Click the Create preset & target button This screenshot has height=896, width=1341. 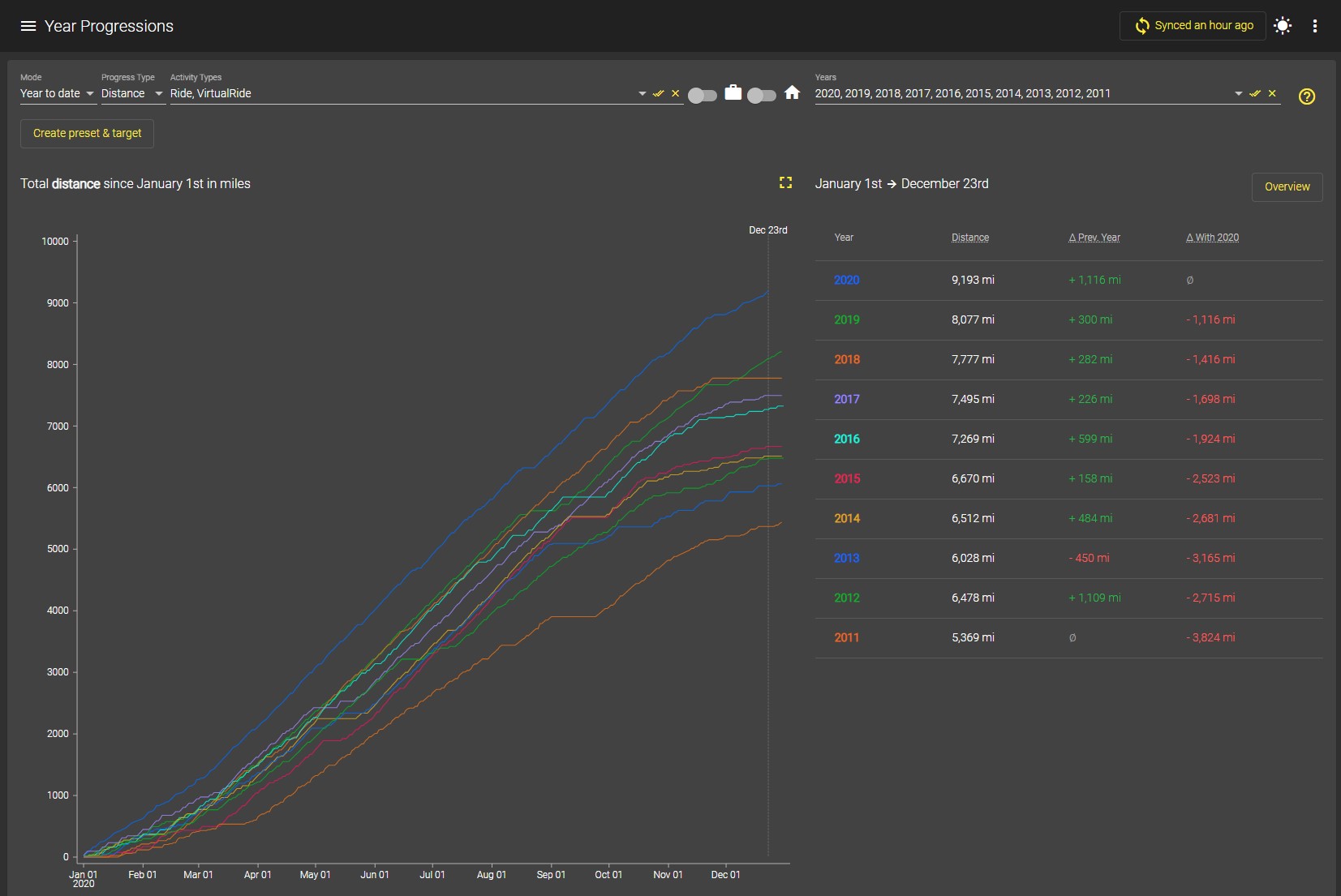[x=87, y=133]
